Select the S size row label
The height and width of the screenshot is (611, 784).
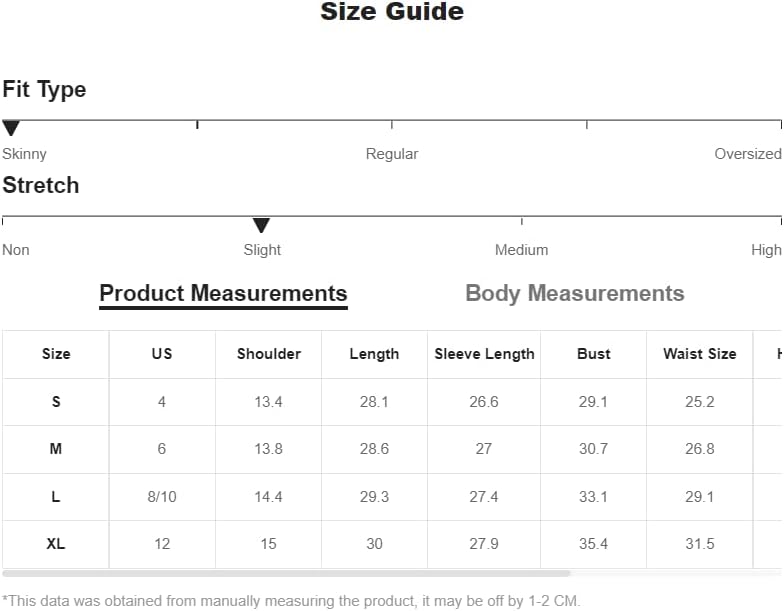56,402
